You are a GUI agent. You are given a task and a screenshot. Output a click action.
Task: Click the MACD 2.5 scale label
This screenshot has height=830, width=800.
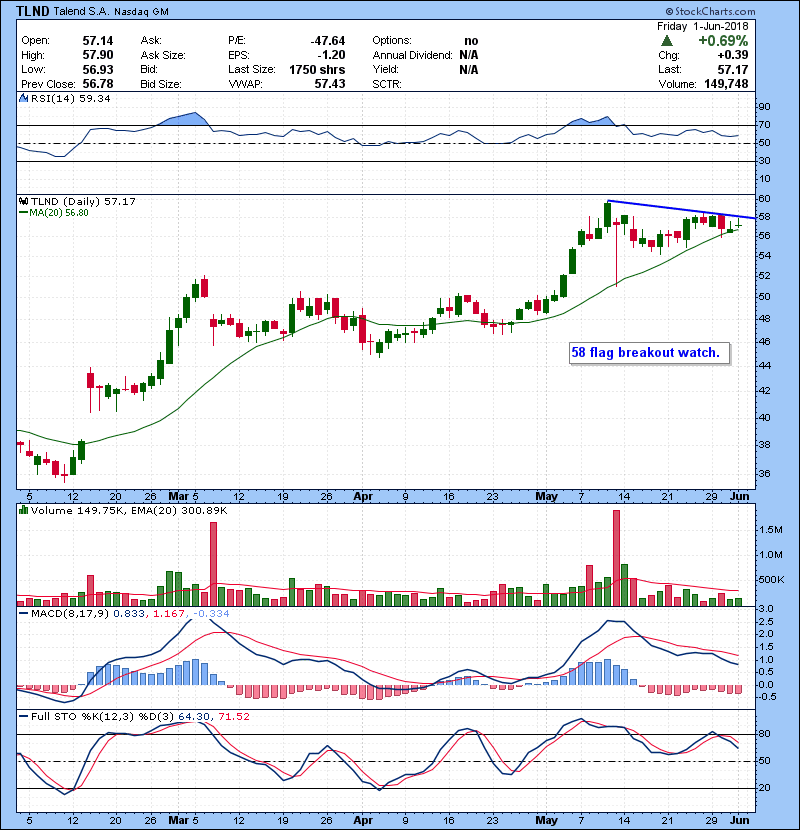tap(766, 621)
